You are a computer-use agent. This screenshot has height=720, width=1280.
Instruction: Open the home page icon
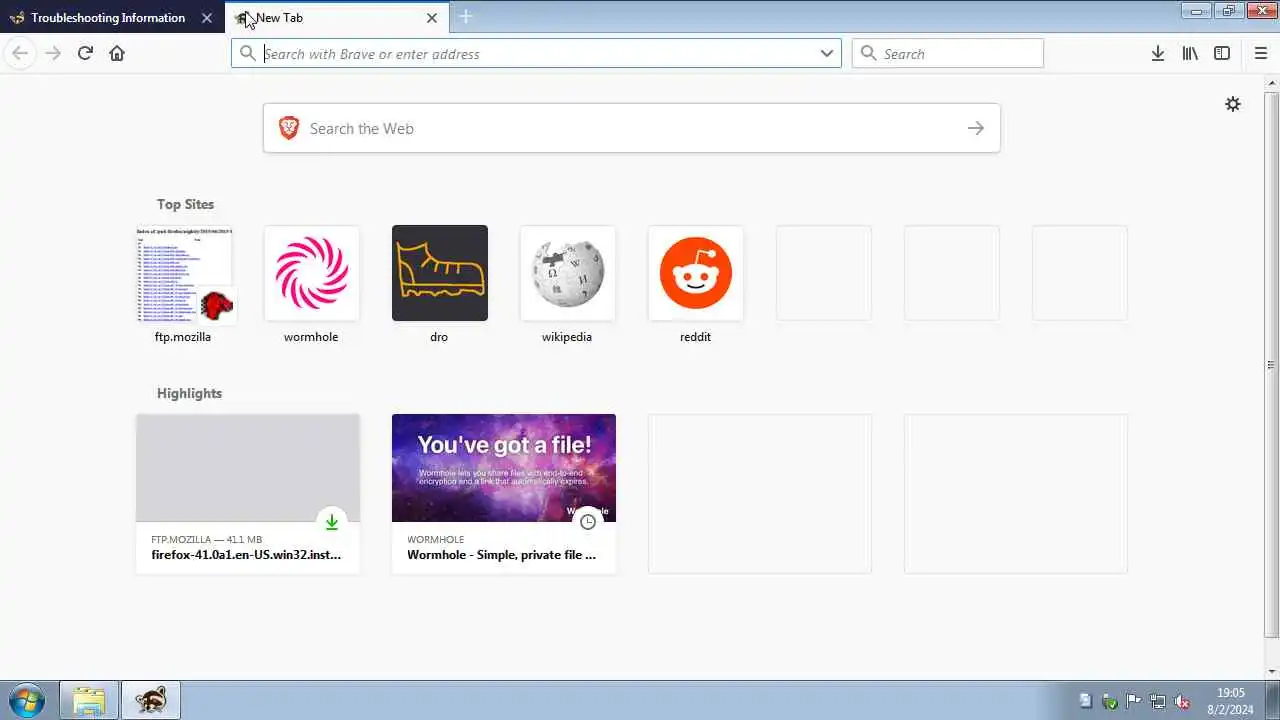pos(117,53)
